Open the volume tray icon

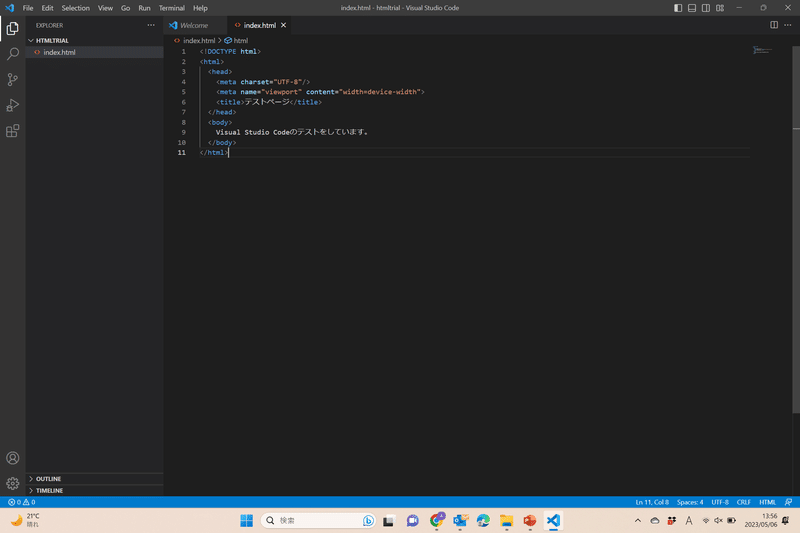pos(718,520)
